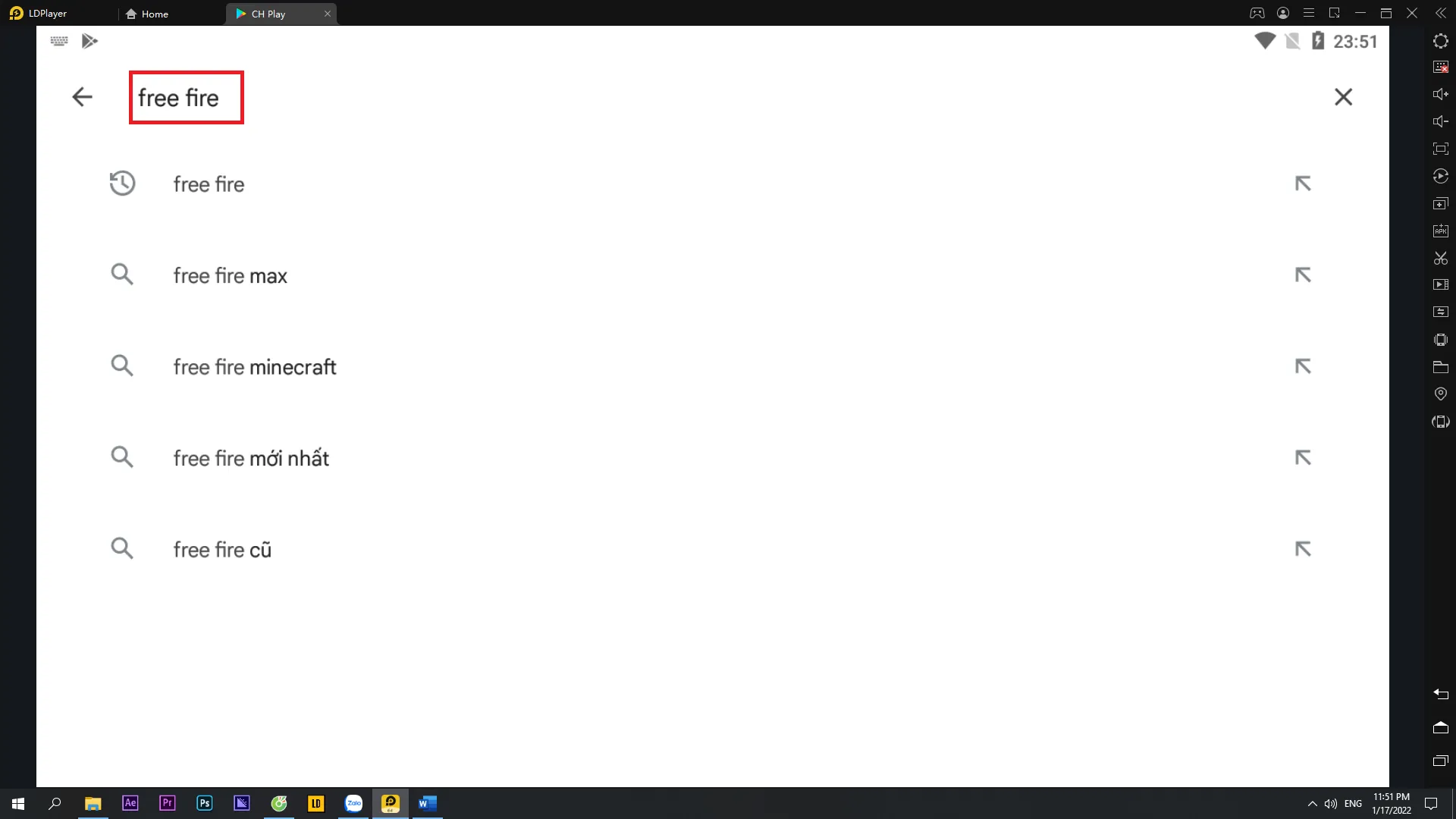Expand free fire cũ search suggestion

1303,549
